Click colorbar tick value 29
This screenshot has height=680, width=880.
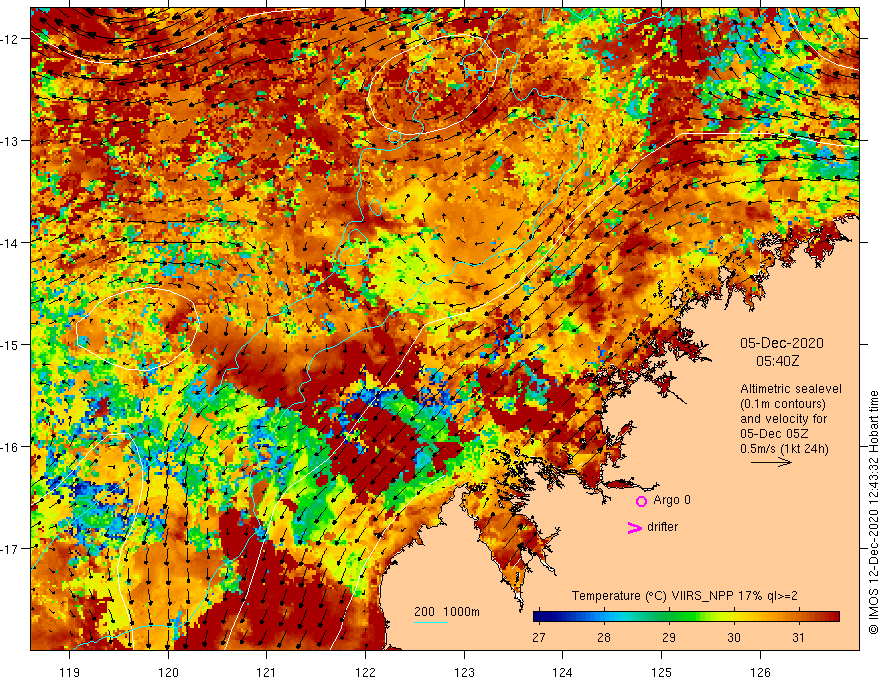click(669, 637)
